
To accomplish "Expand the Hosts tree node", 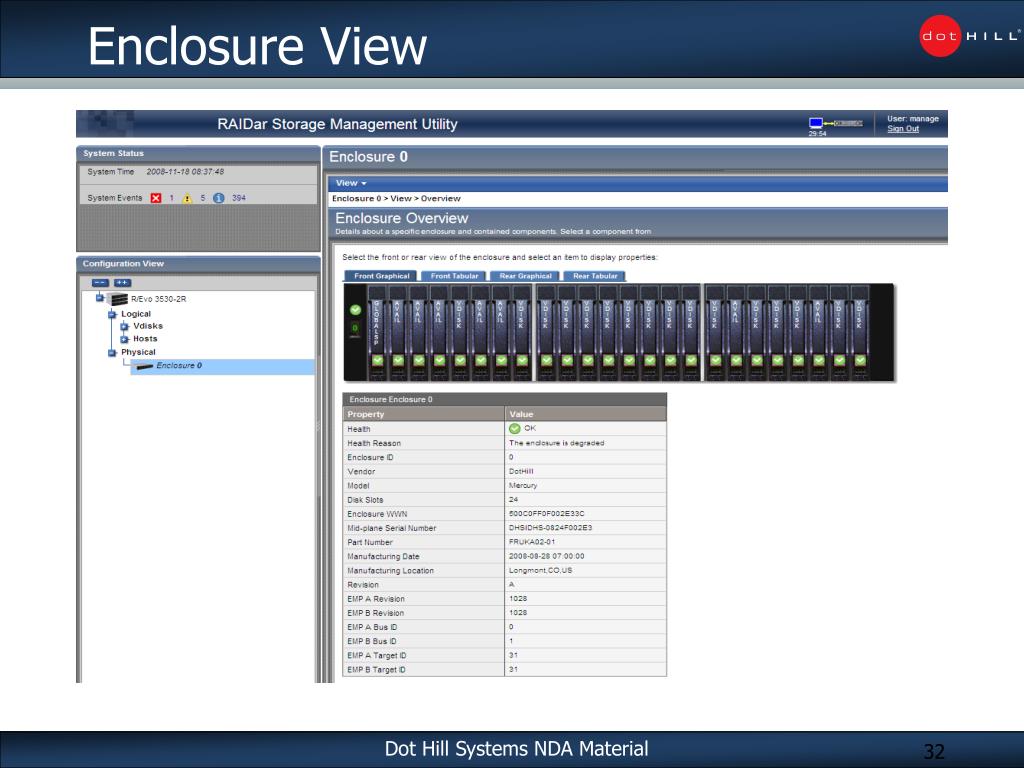I will 125,339.
